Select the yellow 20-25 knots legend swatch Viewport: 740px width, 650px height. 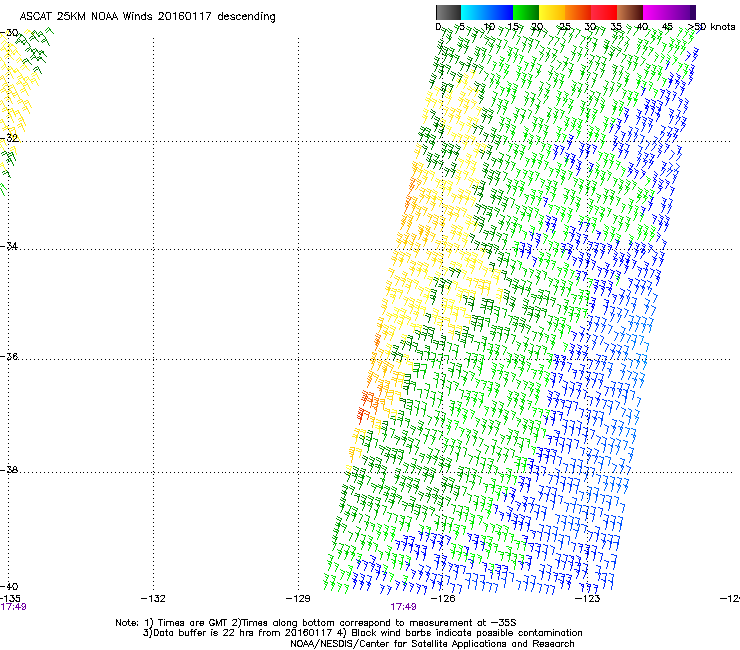[x=552, y=12]
